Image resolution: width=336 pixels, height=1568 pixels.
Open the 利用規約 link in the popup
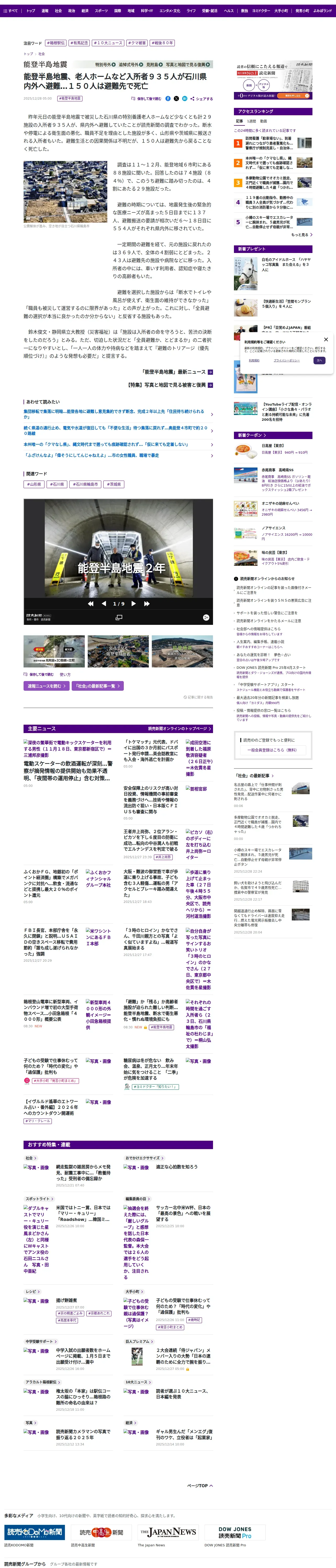pos(254,360)
